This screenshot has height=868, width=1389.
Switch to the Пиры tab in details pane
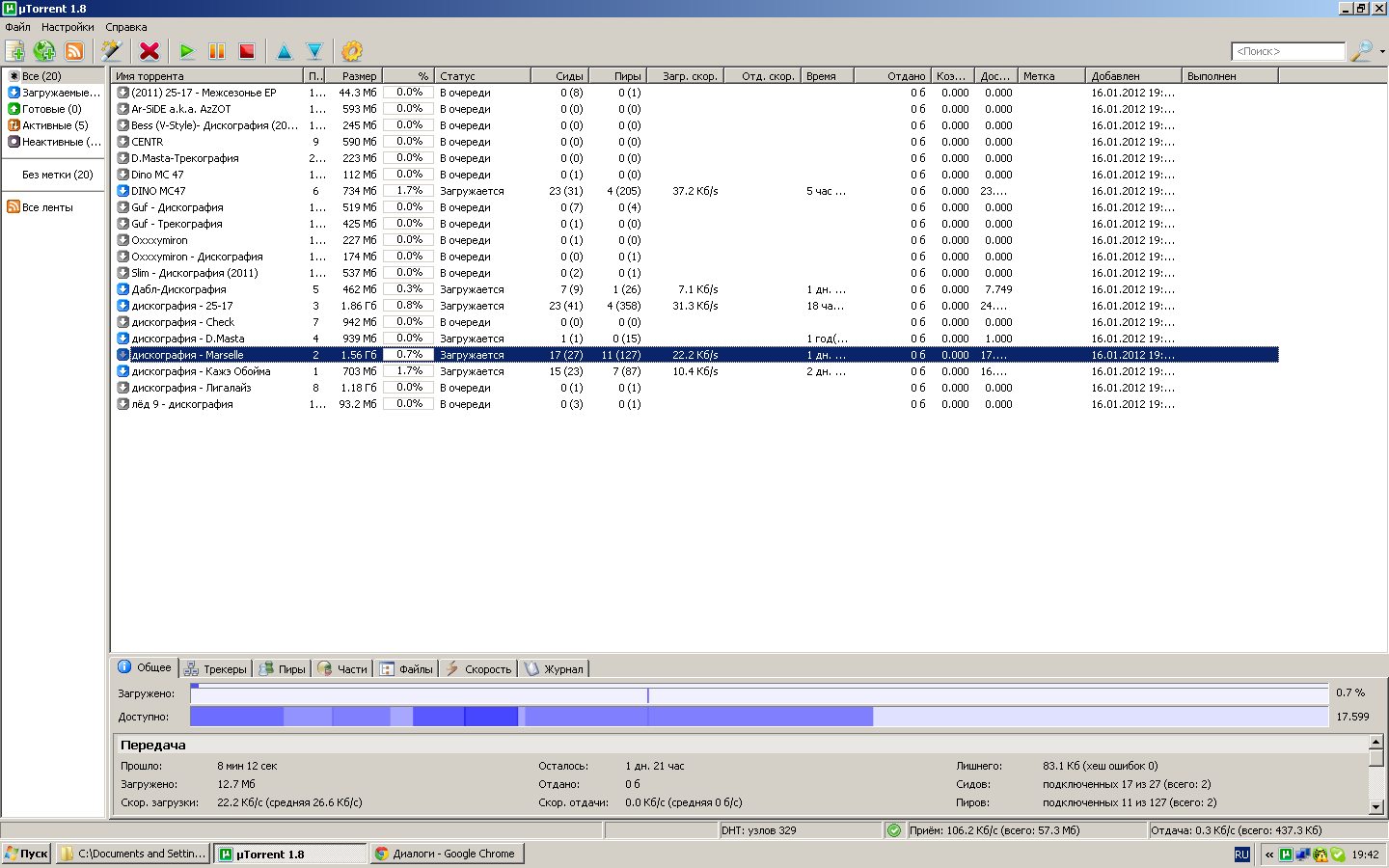pyautogui.click(x=283, y=668)
